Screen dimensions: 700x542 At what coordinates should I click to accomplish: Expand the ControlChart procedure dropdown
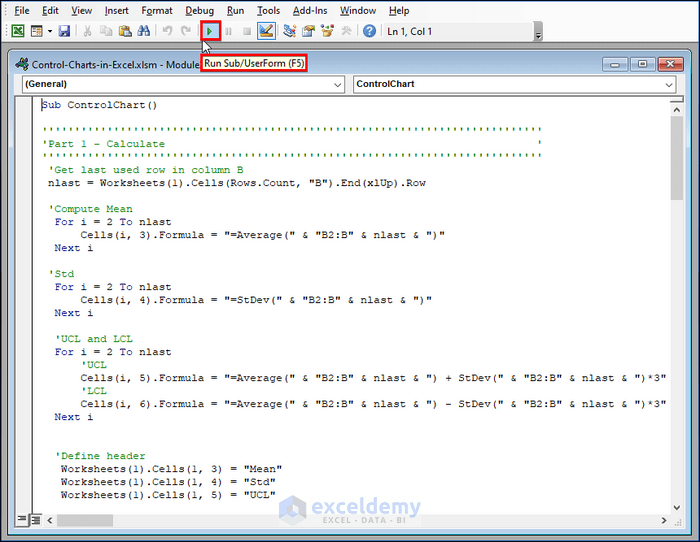(x=669, y=84)
